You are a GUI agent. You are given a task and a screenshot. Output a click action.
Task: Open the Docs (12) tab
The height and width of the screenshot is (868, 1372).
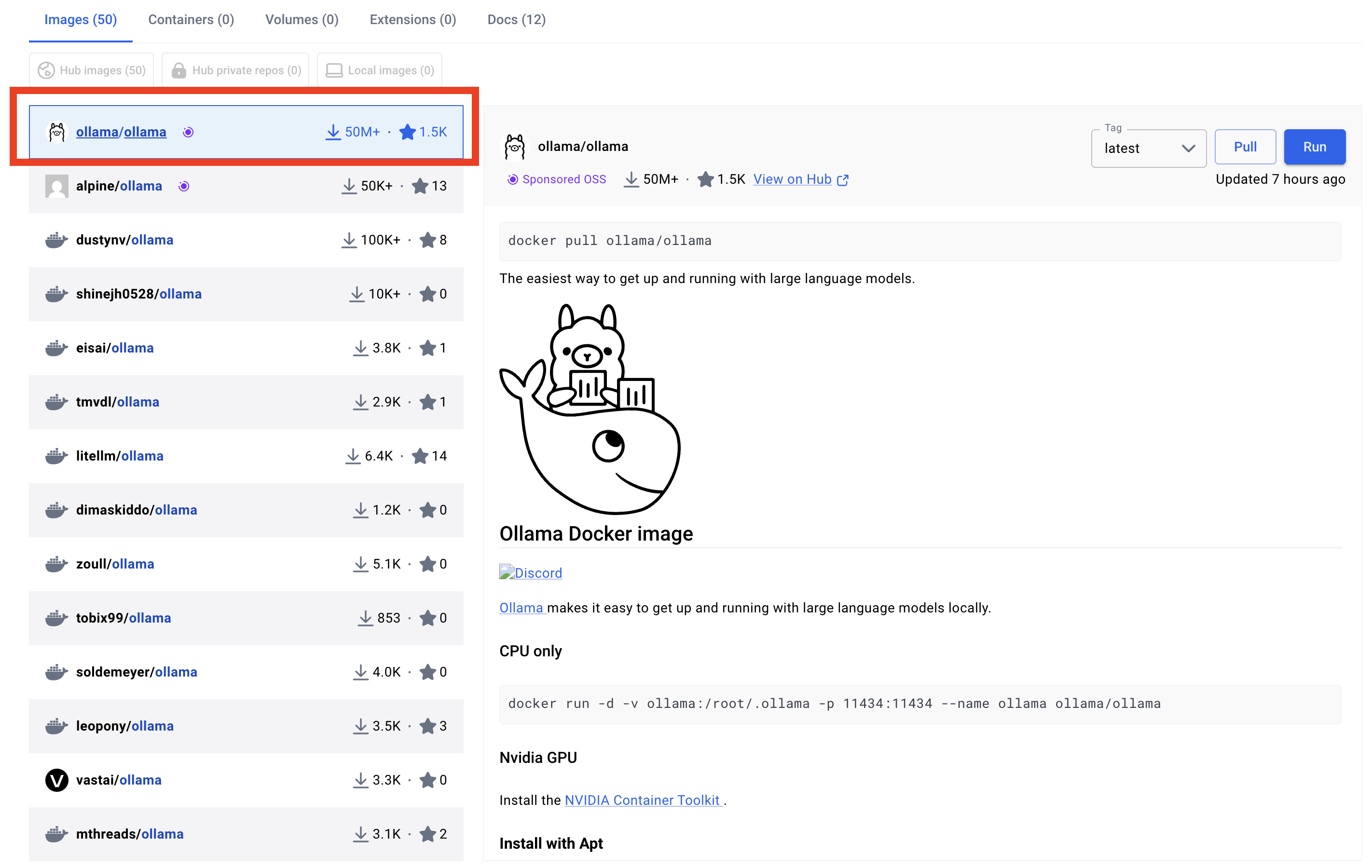coord(516,19)
